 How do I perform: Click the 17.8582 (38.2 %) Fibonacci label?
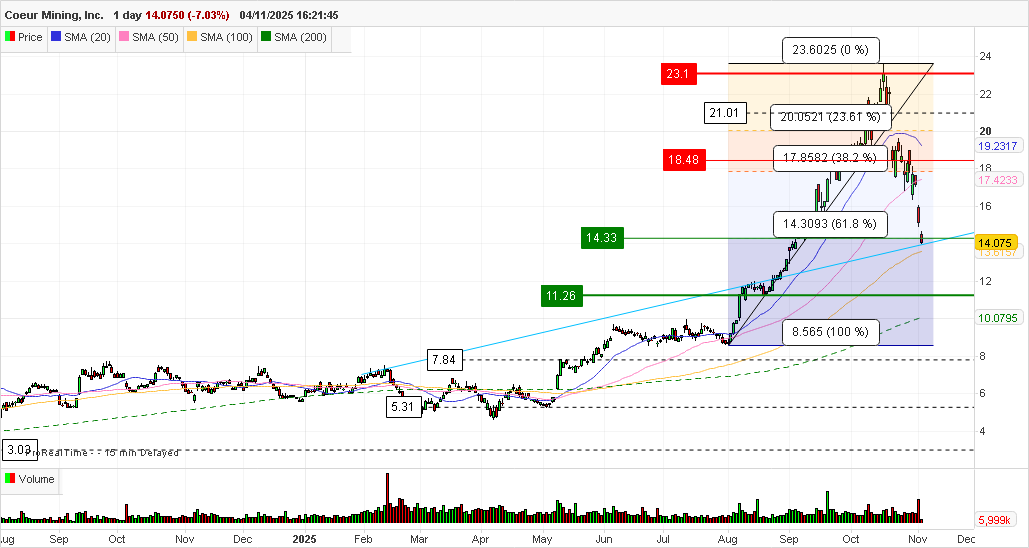[830, 158]
